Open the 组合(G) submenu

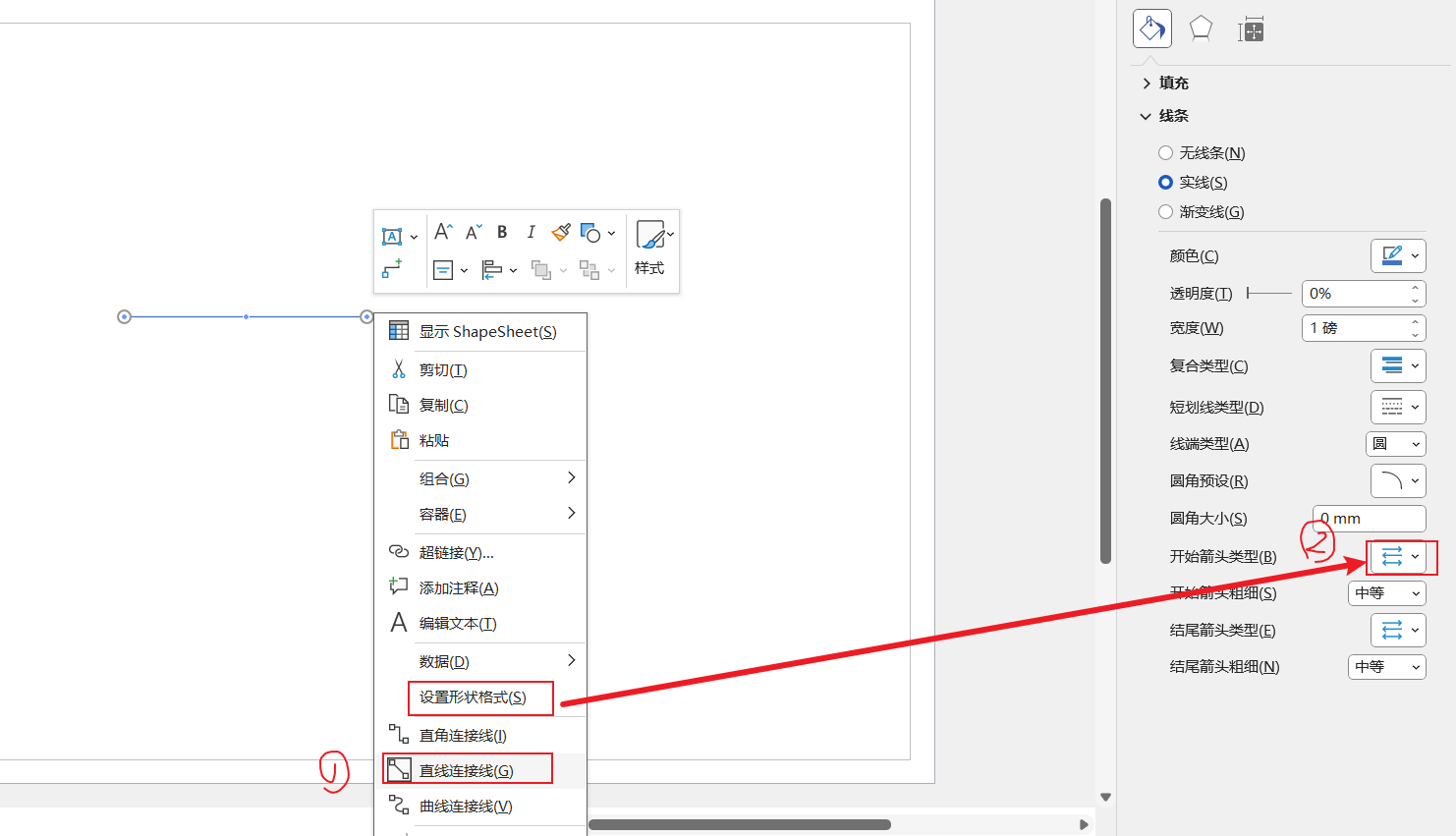(x=480, y=478)
